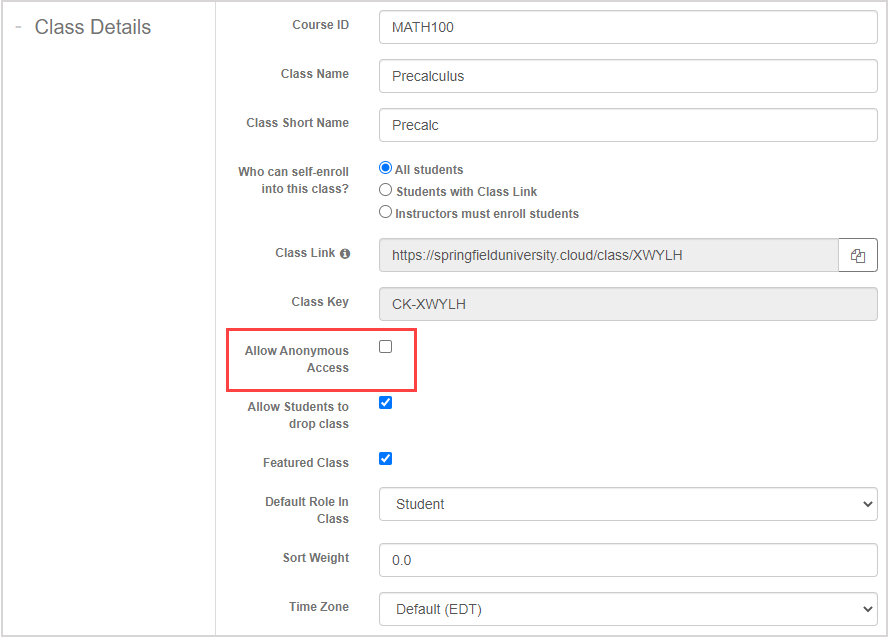Uncheck Allow Students to drop class
The image size is (888, 637).
point(386,403)
